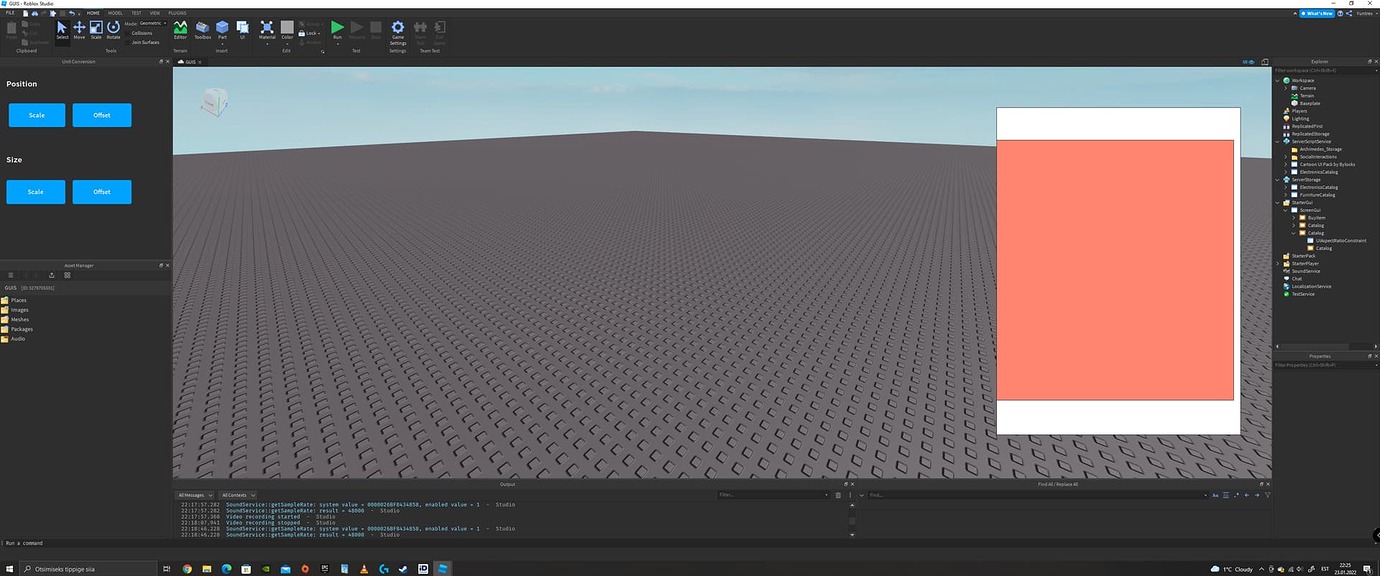Viewport: 1380px width, 576px height.
Task: Switch to the MODEL ribbon tab
Action: tap(115, 13)
